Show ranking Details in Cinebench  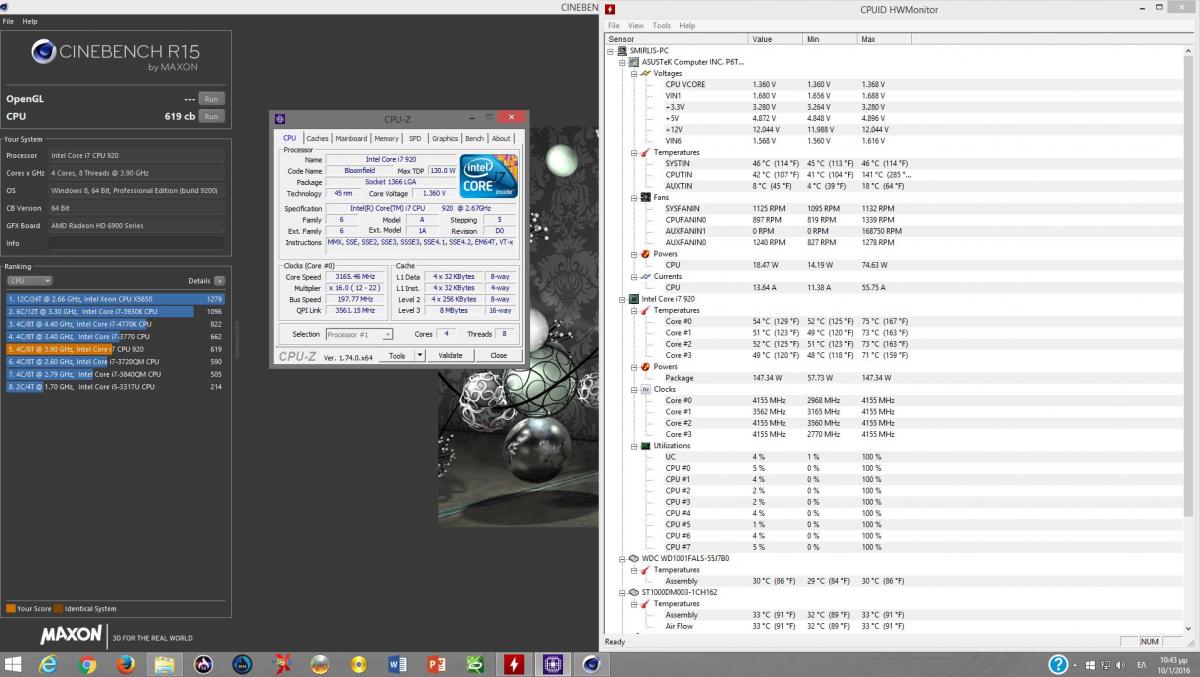219,281
